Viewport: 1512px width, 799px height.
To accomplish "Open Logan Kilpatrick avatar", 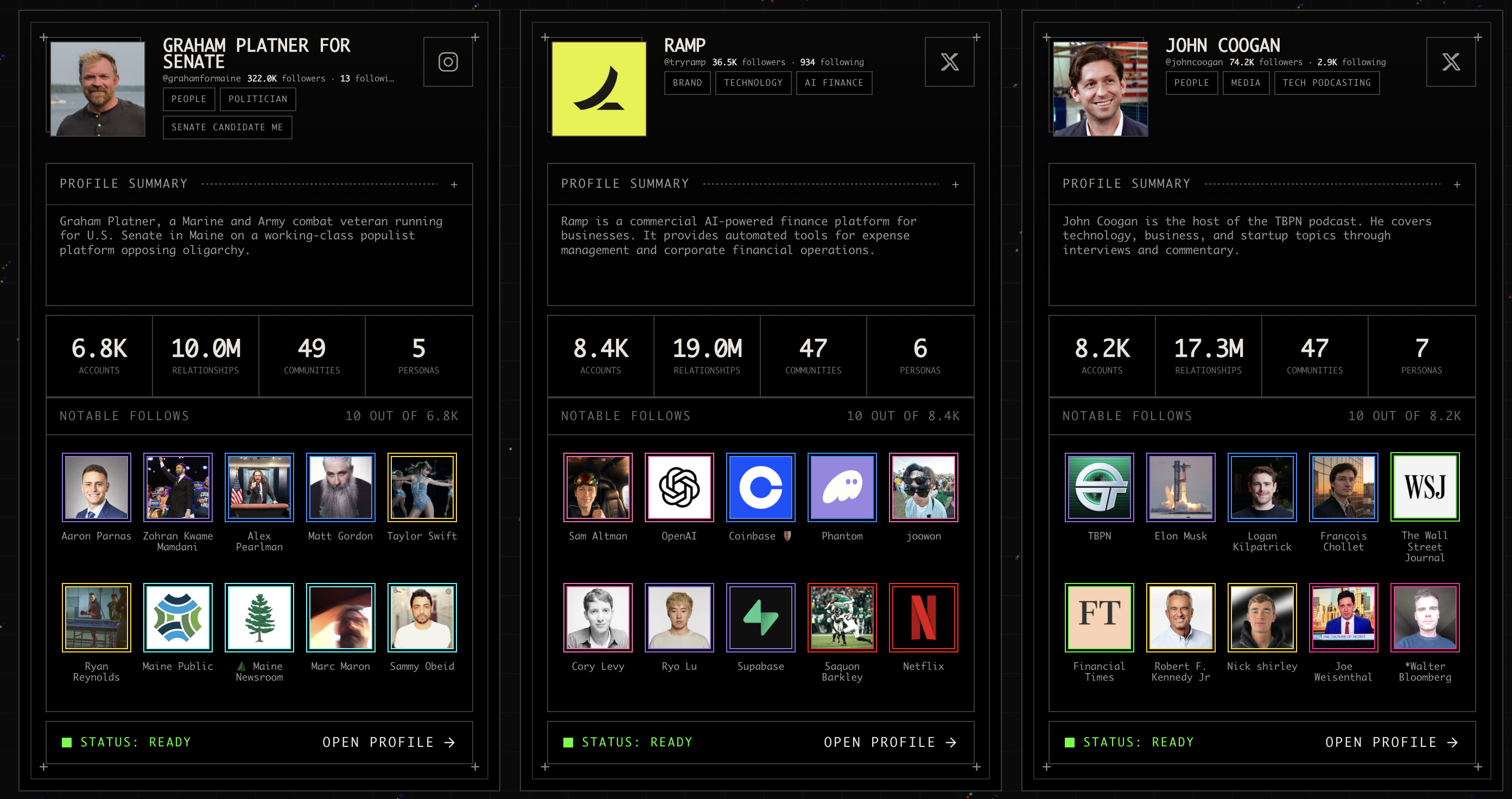I will pos(1262,487).
